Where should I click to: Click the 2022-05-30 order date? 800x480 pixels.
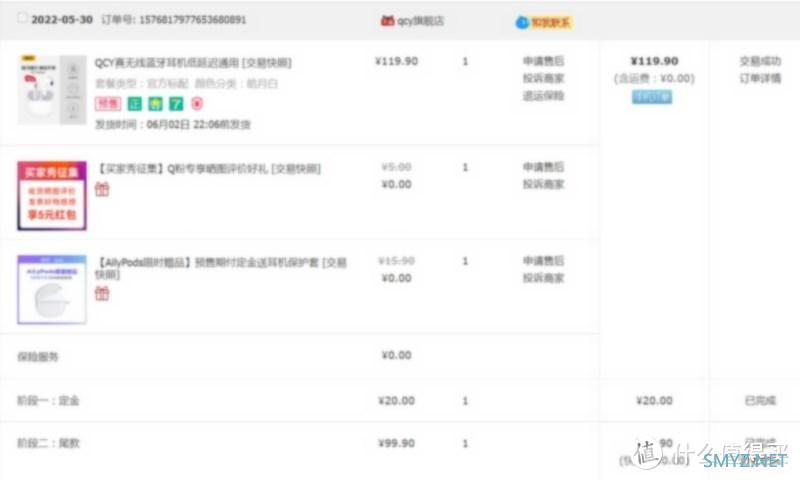click(x=62, y=20)
